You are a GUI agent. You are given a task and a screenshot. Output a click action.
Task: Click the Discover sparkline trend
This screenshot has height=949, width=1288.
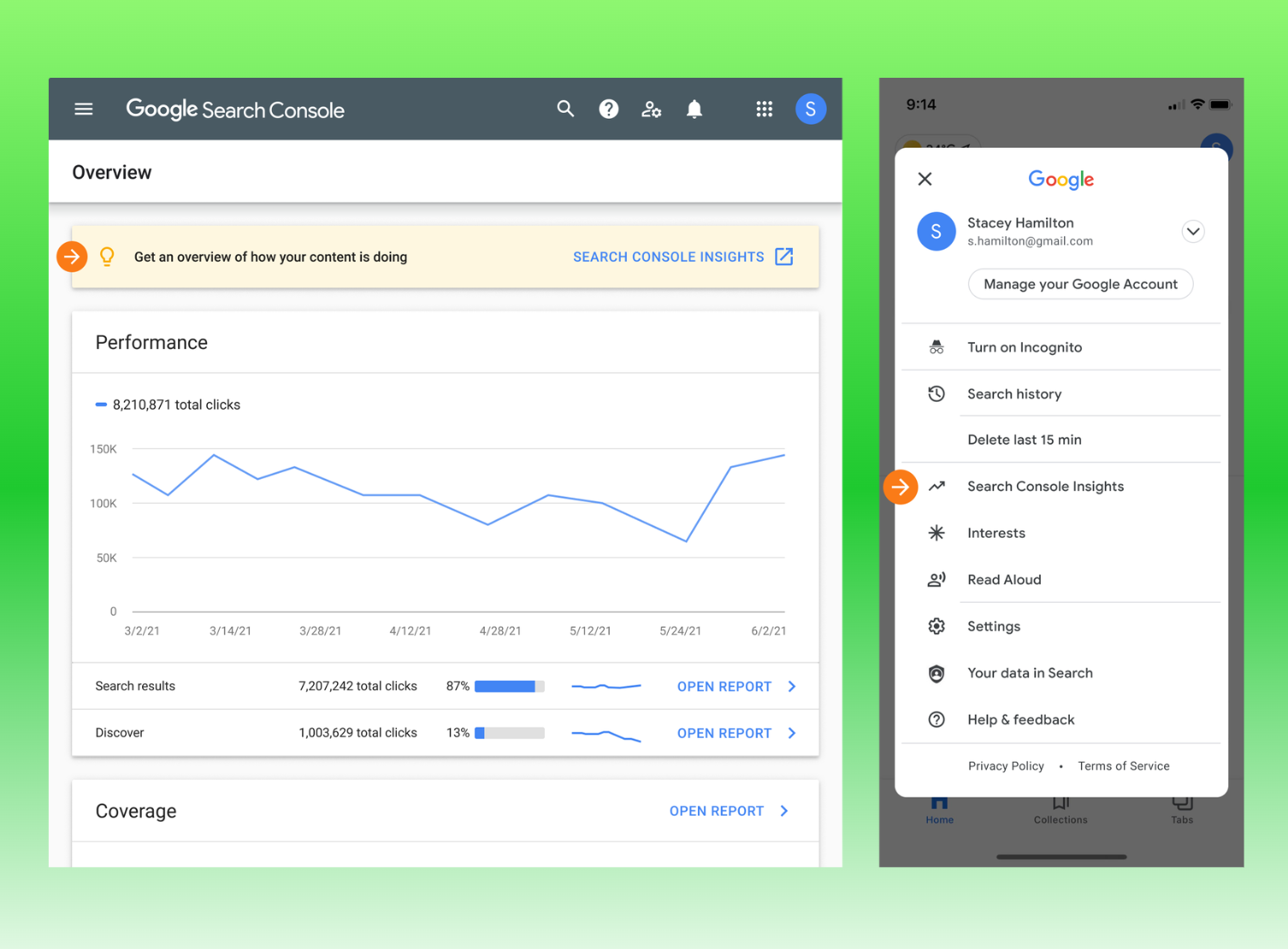tap(606, 734)
